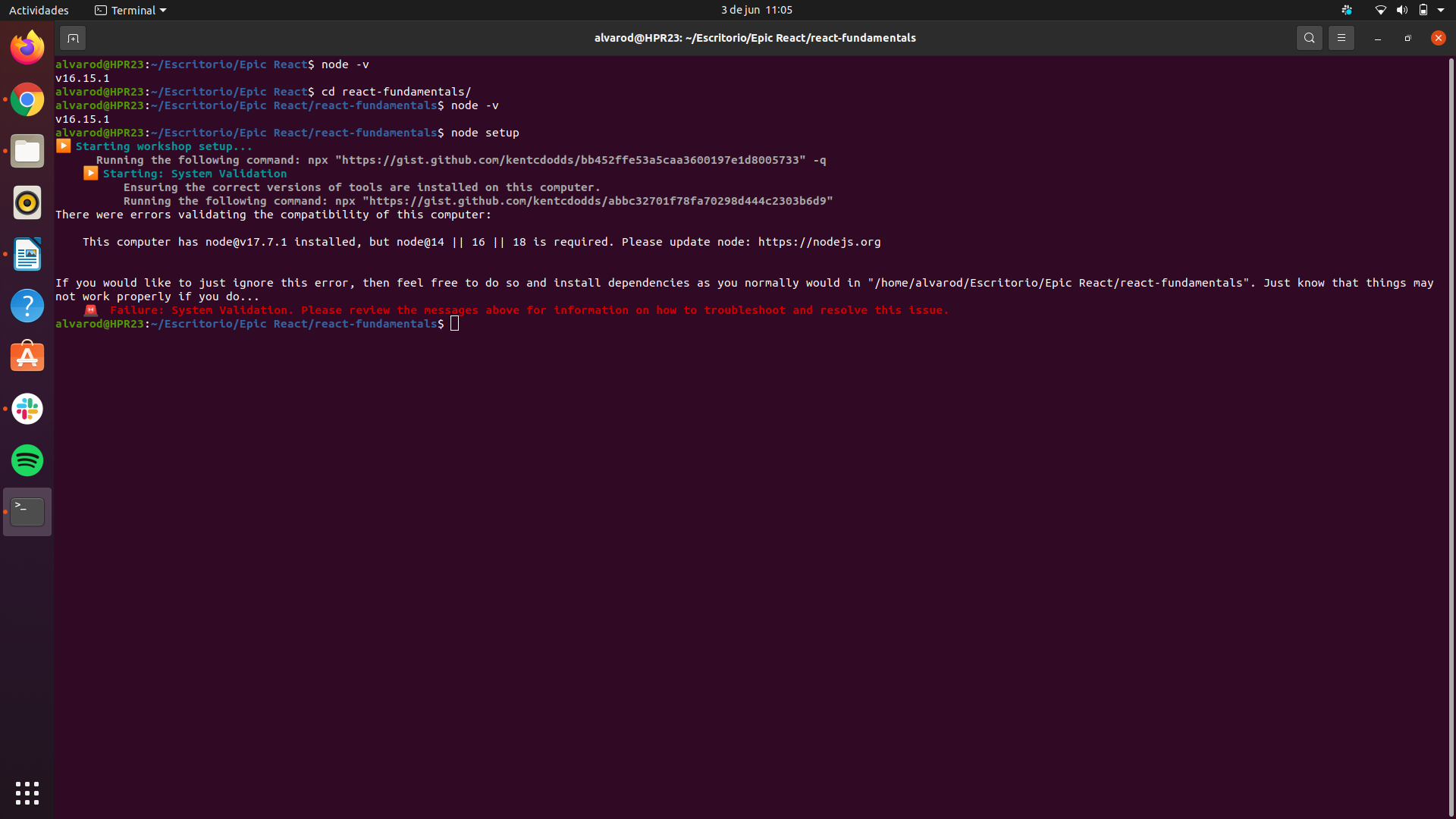Open the clock calendar showing 3 de jun
This screenshot has width=1456, height=819.
(x=756, y=10)
